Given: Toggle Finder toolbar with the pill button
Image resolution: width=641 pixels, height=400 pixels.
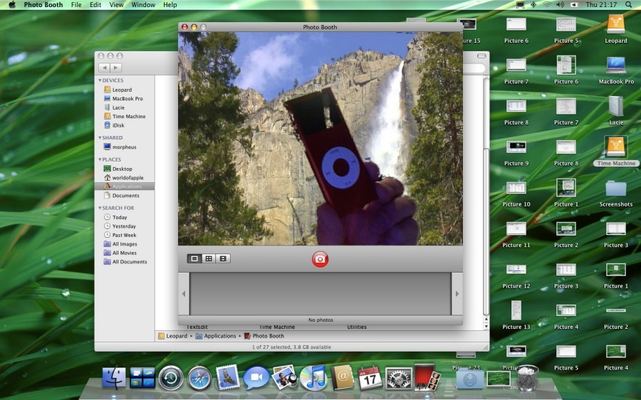Looking at the screenshot, I should 482,56.
